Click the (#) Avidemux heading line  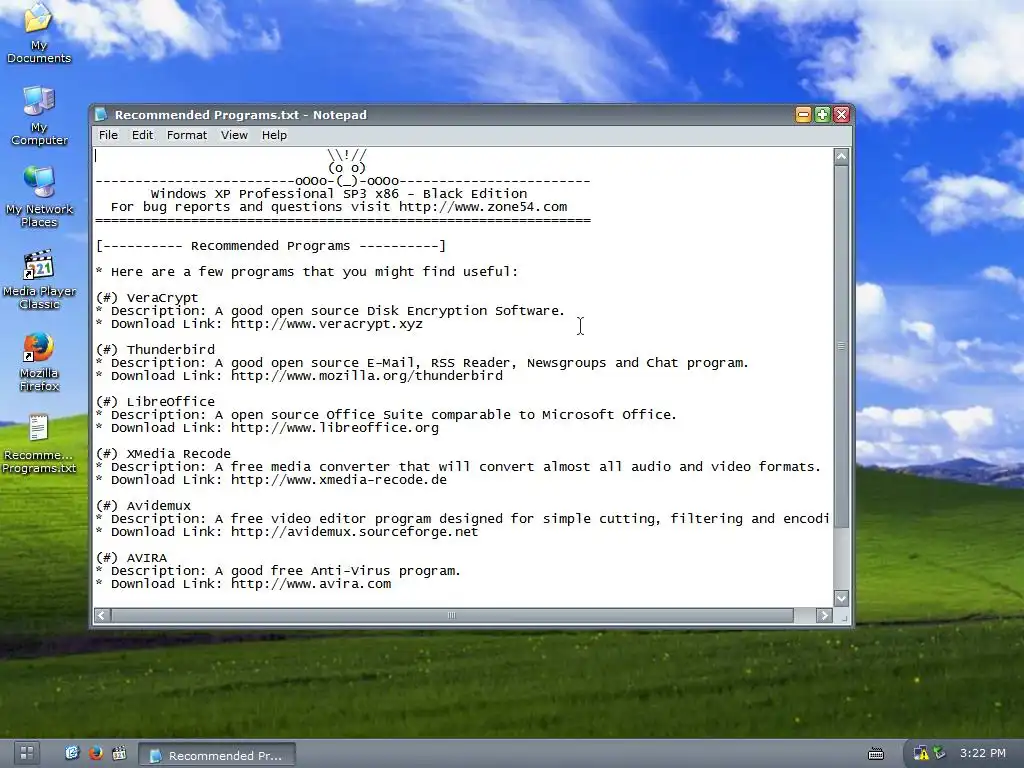click(x=144, y=506)
